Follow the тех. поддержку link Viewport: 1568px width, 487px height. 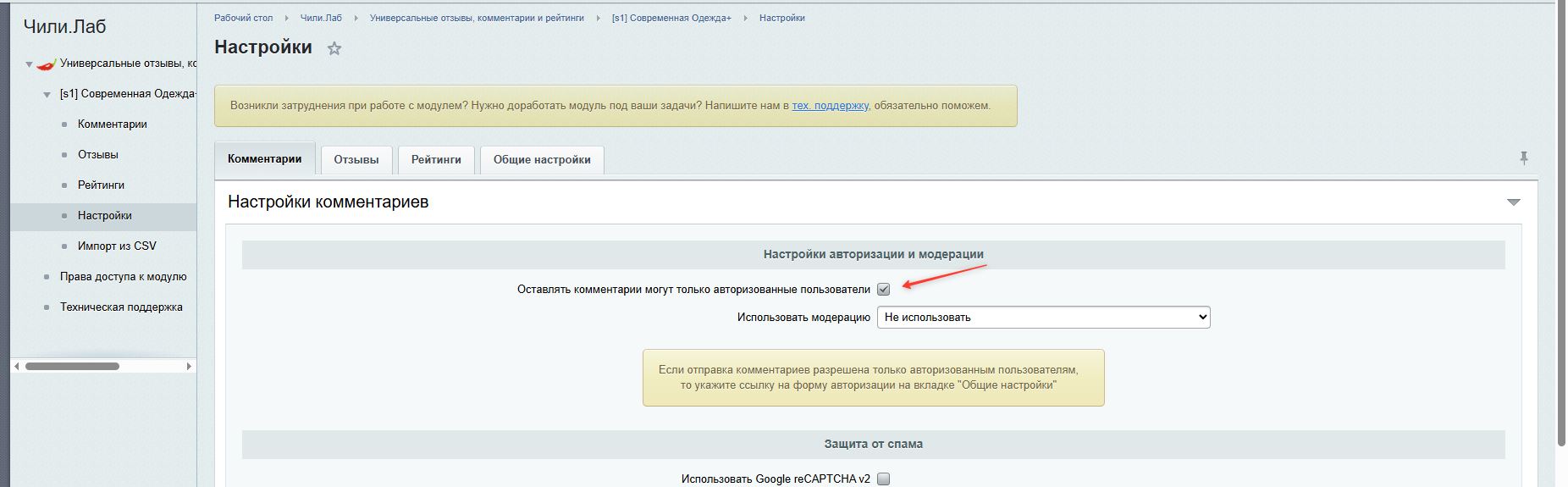(830, 106)
